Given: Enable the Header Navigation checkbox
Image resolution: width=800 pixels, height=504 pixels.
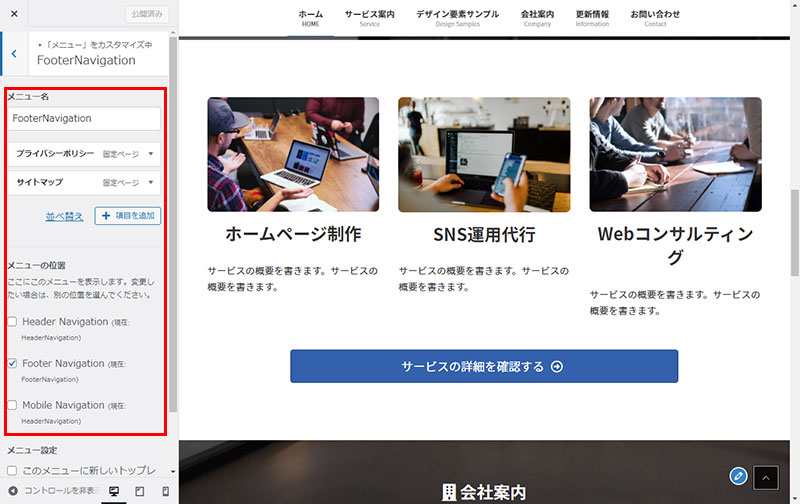Looking at the screenshot, I should pyautogui.click(x=12, y=322).
